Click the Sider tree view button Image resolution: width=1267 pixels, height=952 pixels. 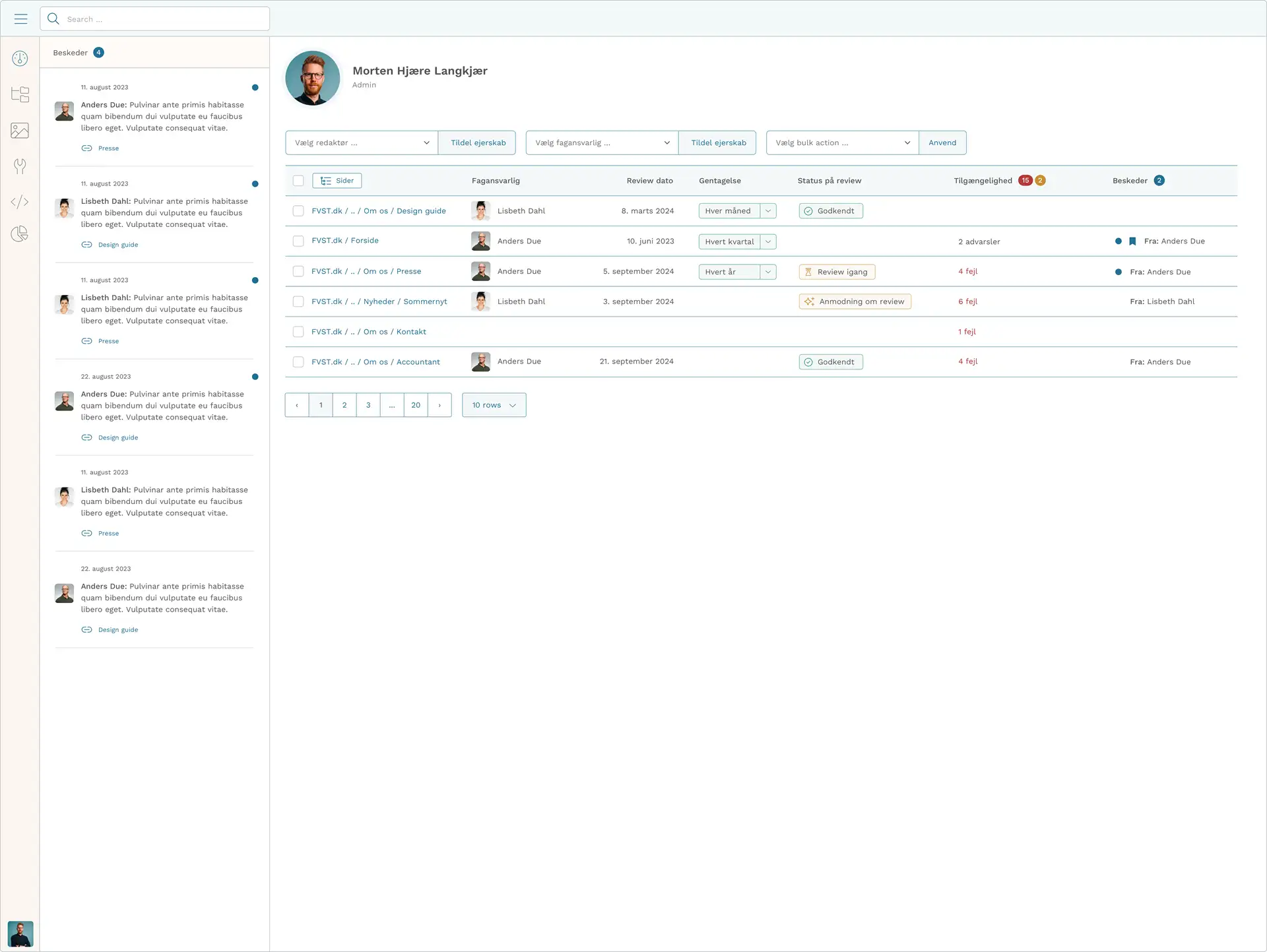pyautogui.click(x=337, y=181)
